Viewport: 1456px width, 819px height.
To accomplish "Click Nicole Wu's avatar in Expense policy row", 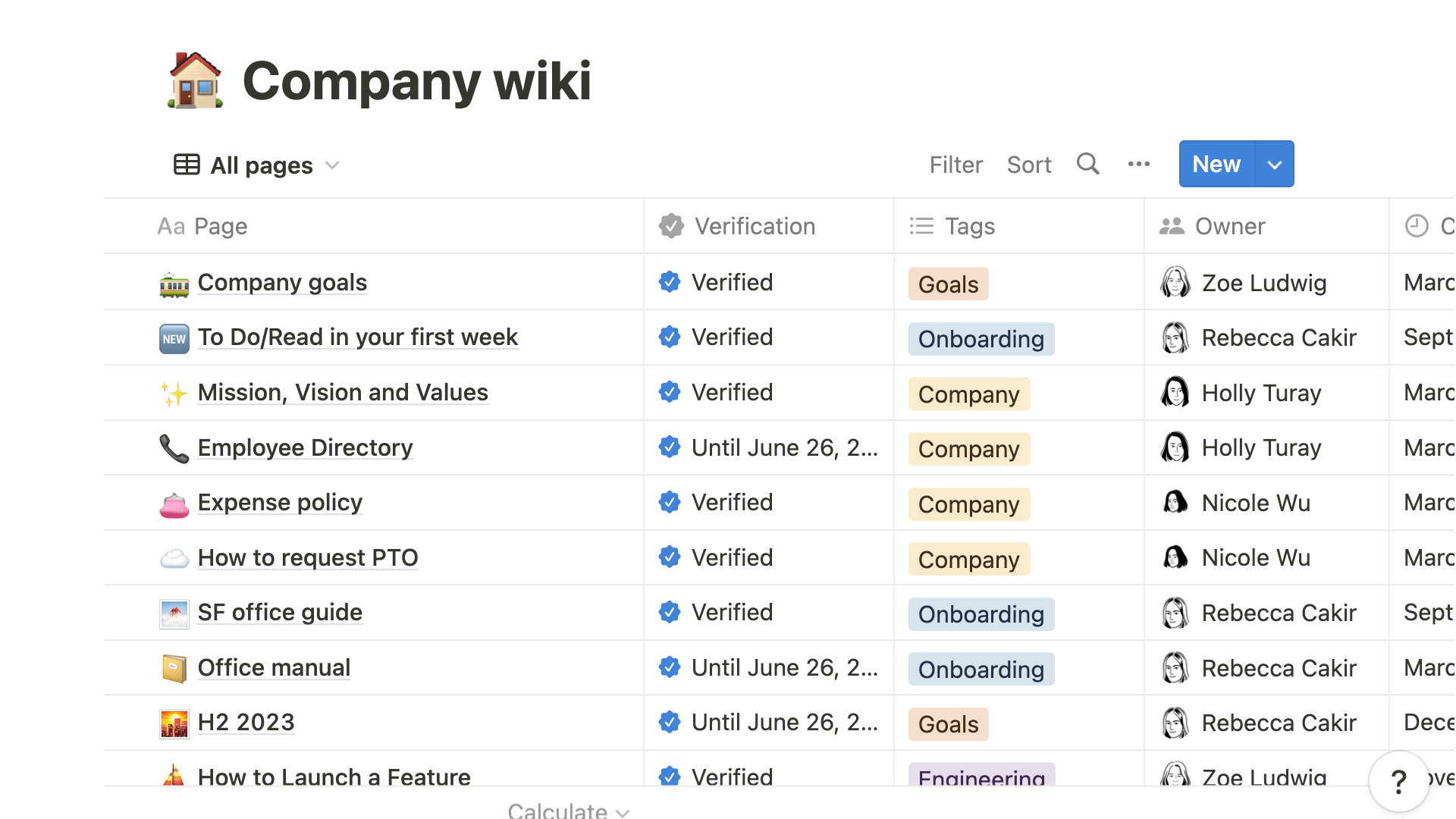I will point(1175,503).
